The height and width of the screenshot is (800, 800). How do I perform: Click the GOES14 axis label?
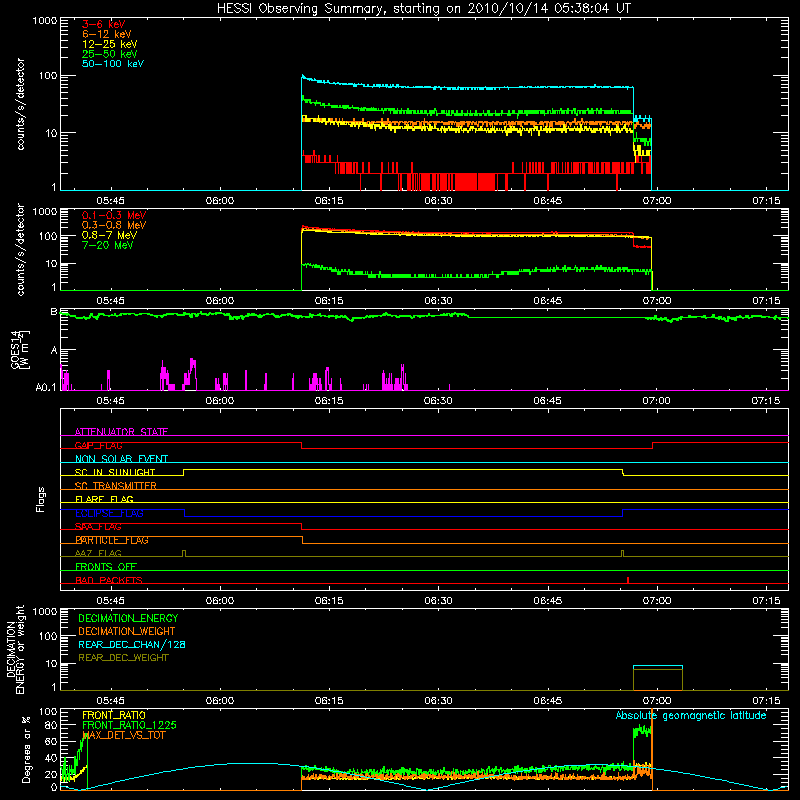tap(19, 349)
